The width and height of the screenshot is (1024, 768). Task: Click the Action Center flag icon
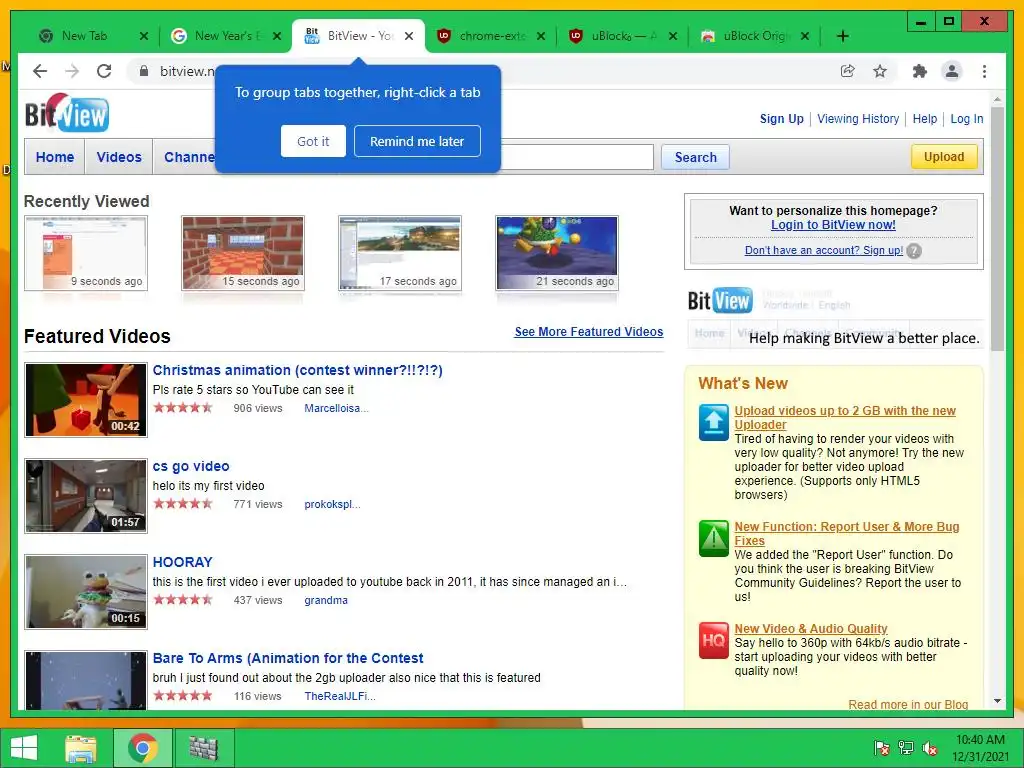[882, 748]
